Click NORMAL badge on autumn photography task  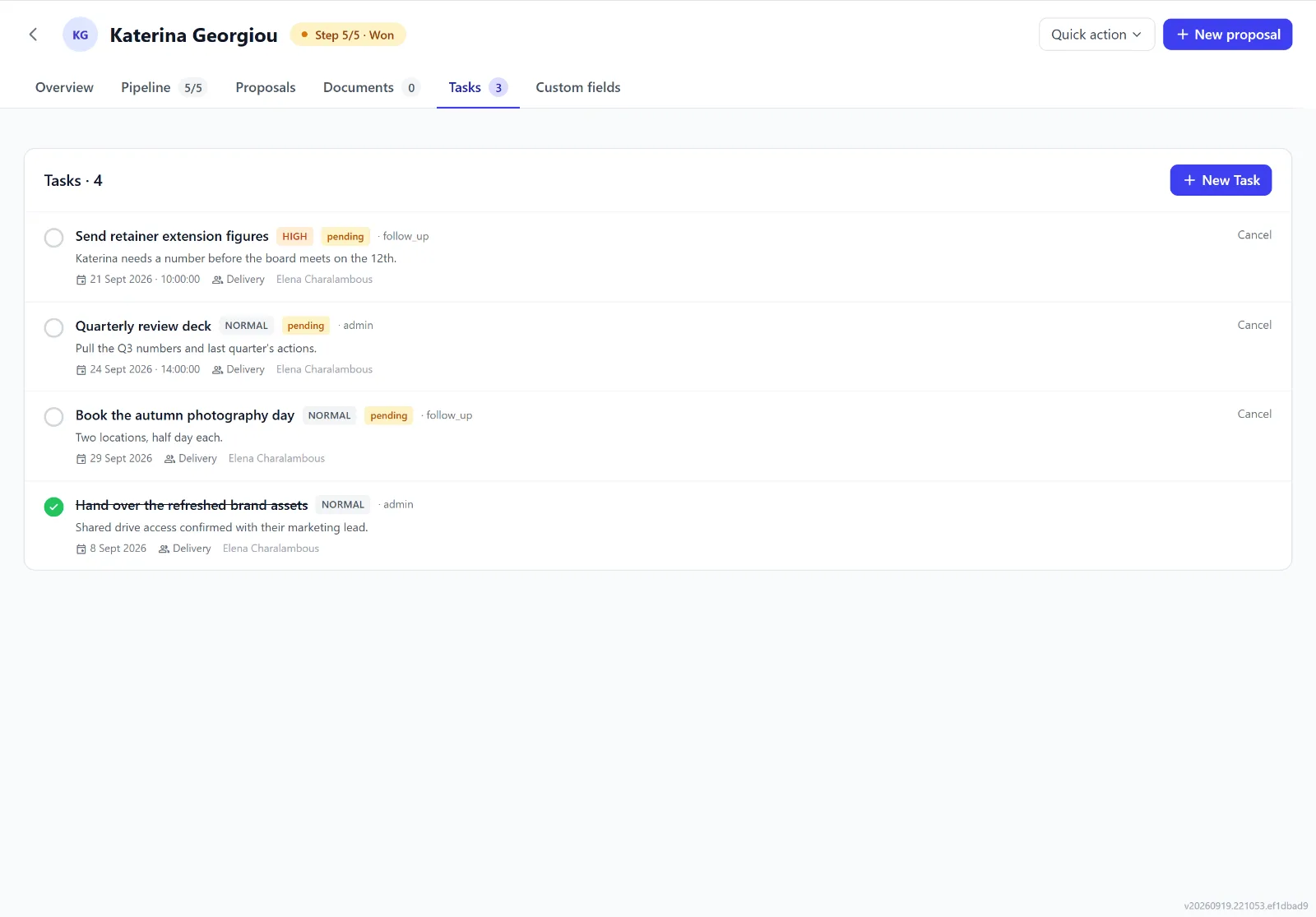[x=330, y=415]
